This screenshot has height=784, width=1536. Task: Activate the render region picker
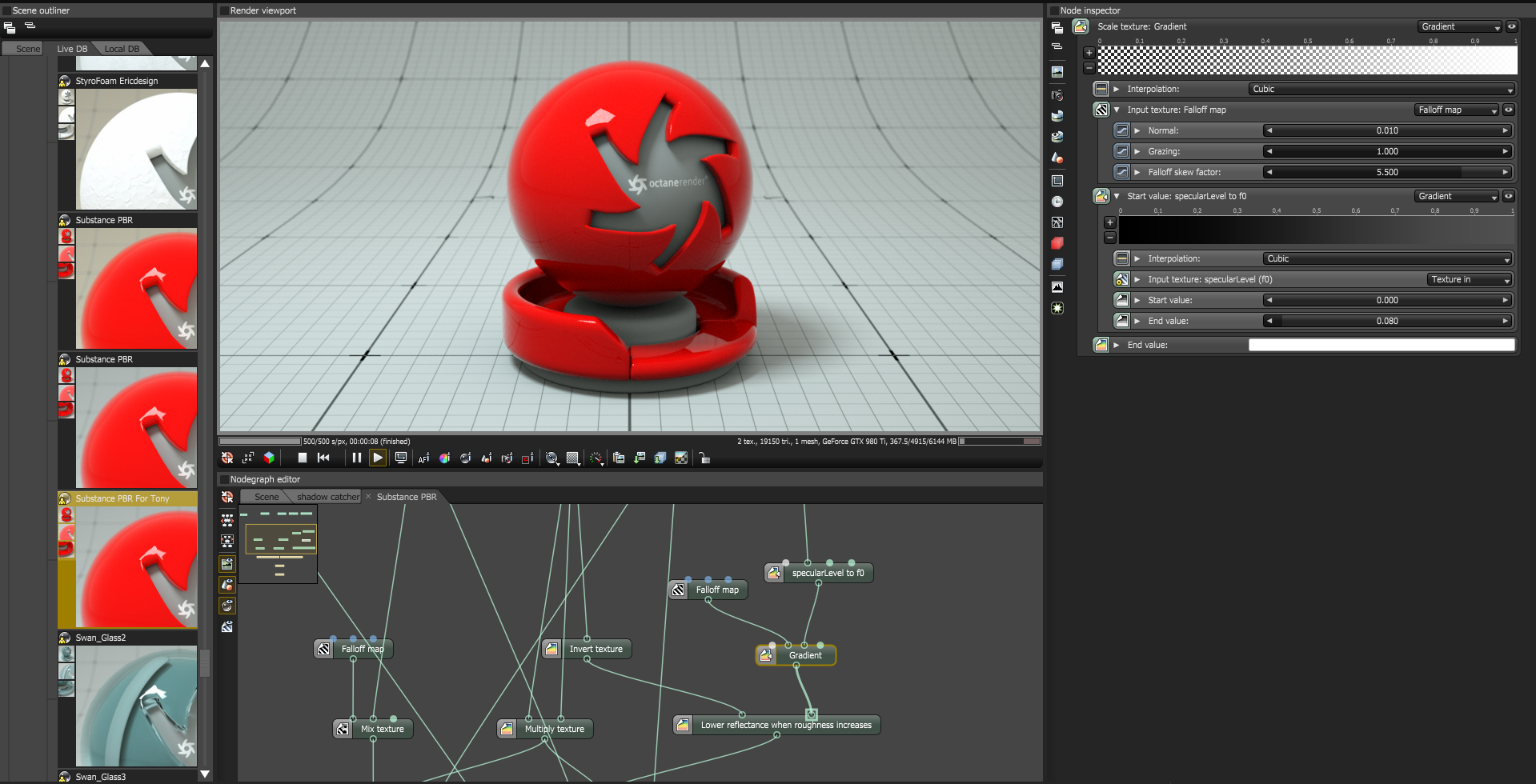click(527, 458)
